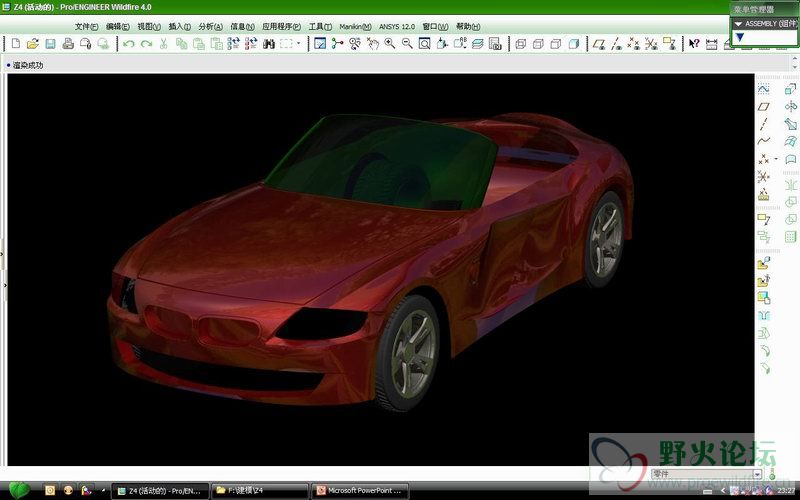Switch to no hidden display
This screenshot has height=500, width=800.
556,44
